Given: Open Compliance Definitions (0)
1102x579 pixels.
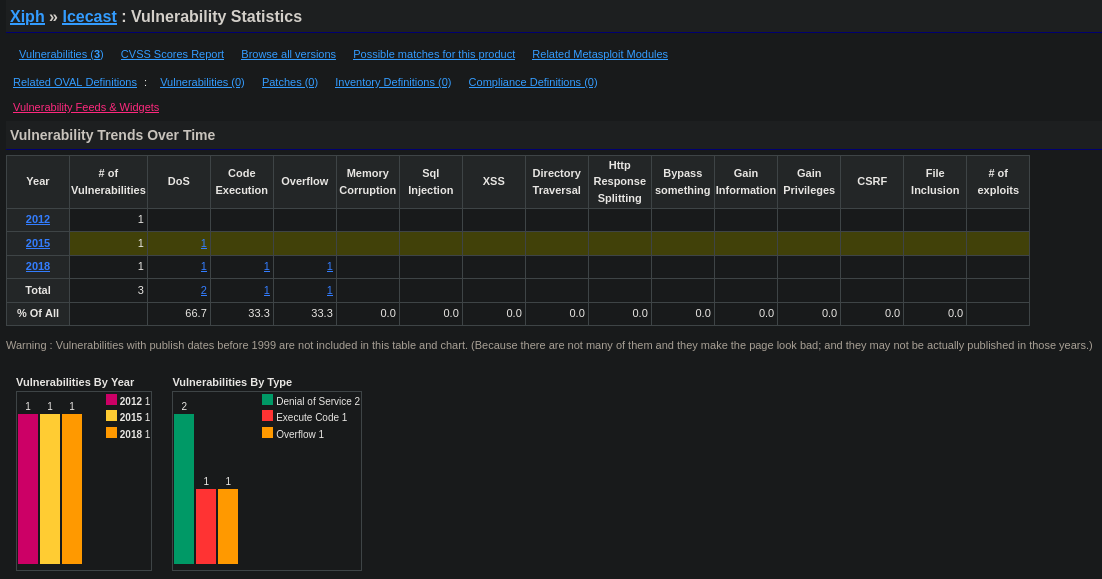Looking at the screenshot, I should (533, 82).
